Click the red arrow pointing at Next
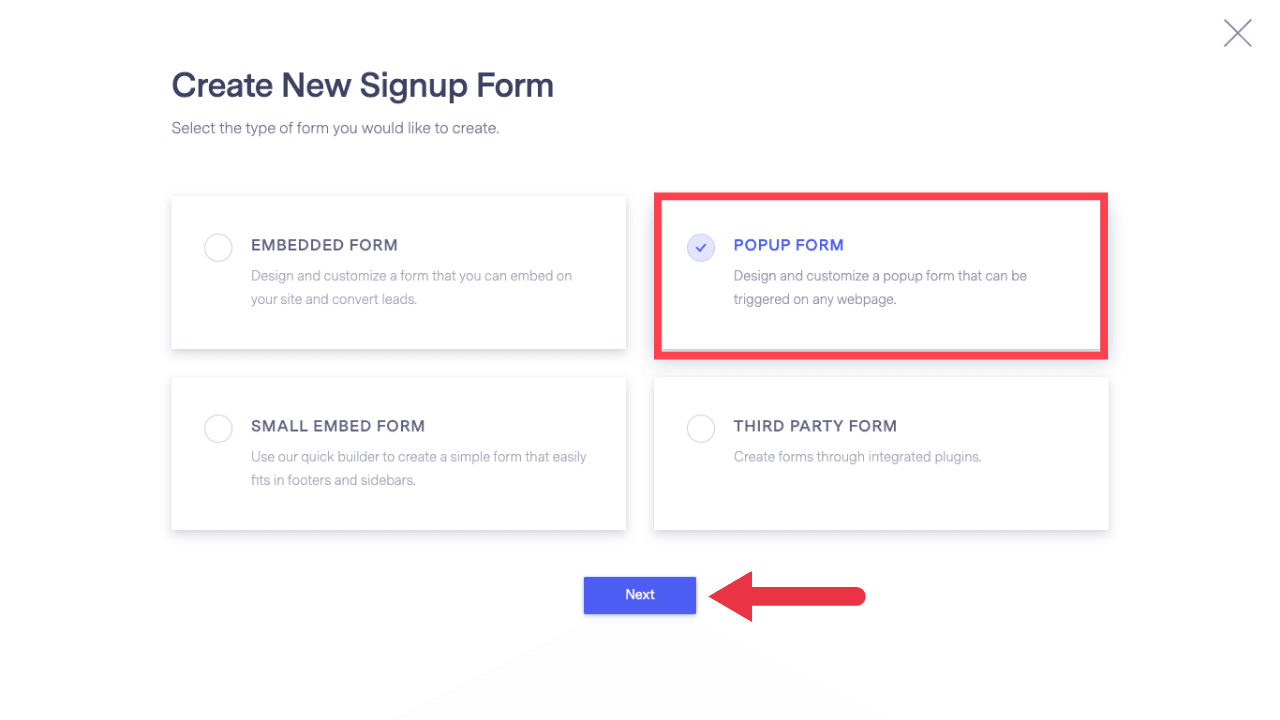The width and height of the screenshot is (1280, 720). [787, 596]
